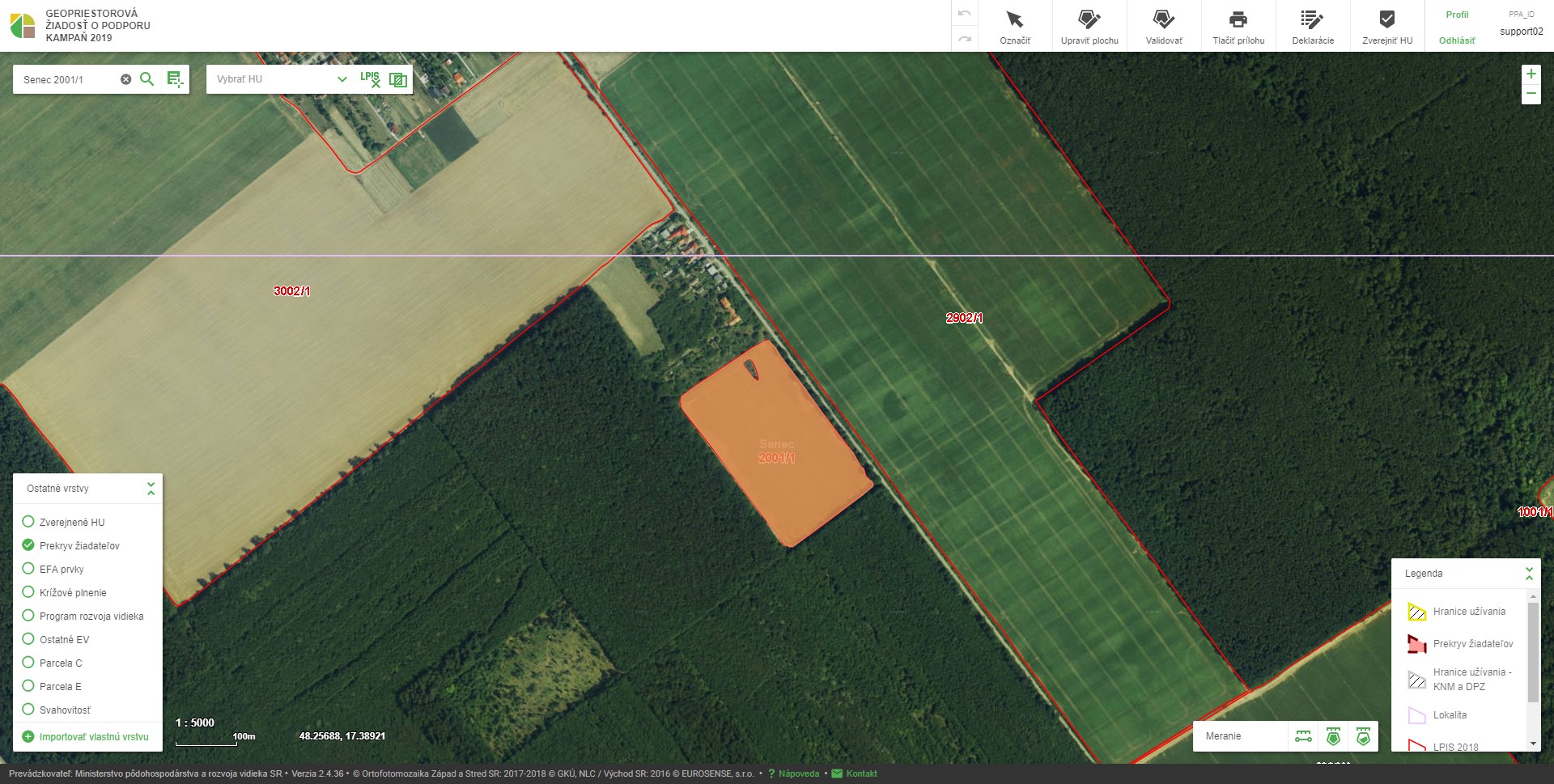
Task: Run the Validovať tool
Action: tap(1164, 26)
